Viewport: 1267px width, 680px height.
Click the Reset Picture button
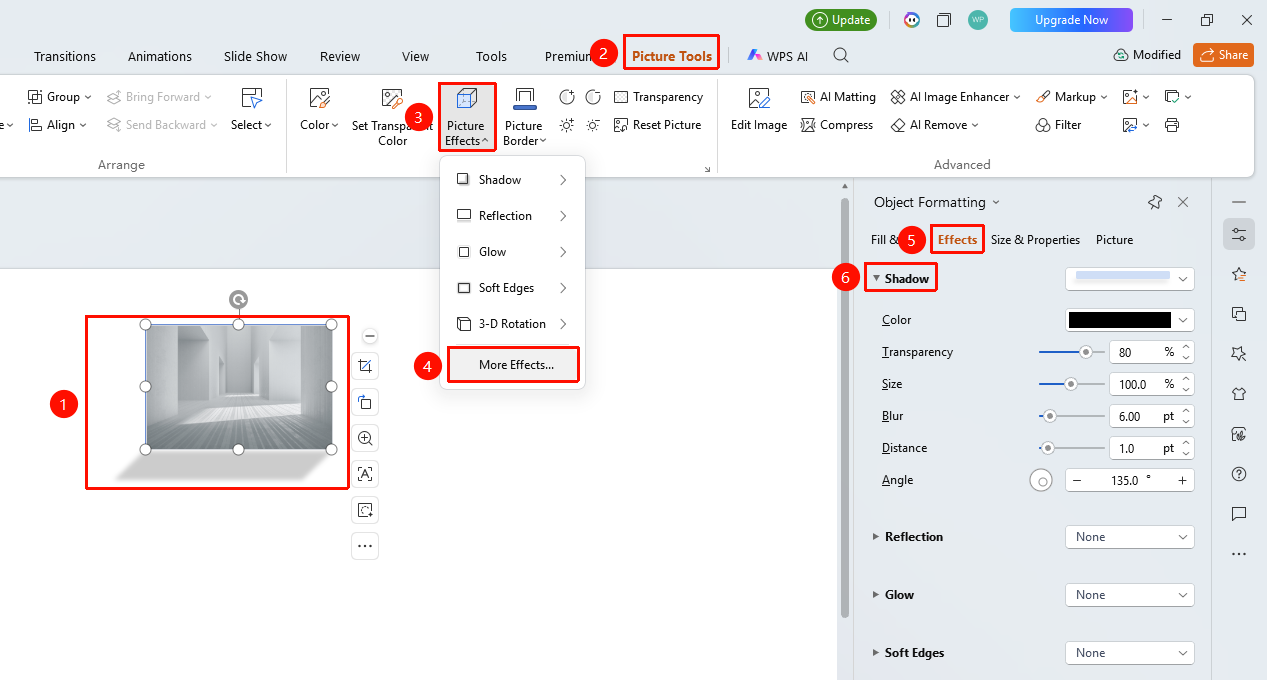point(657,125)
